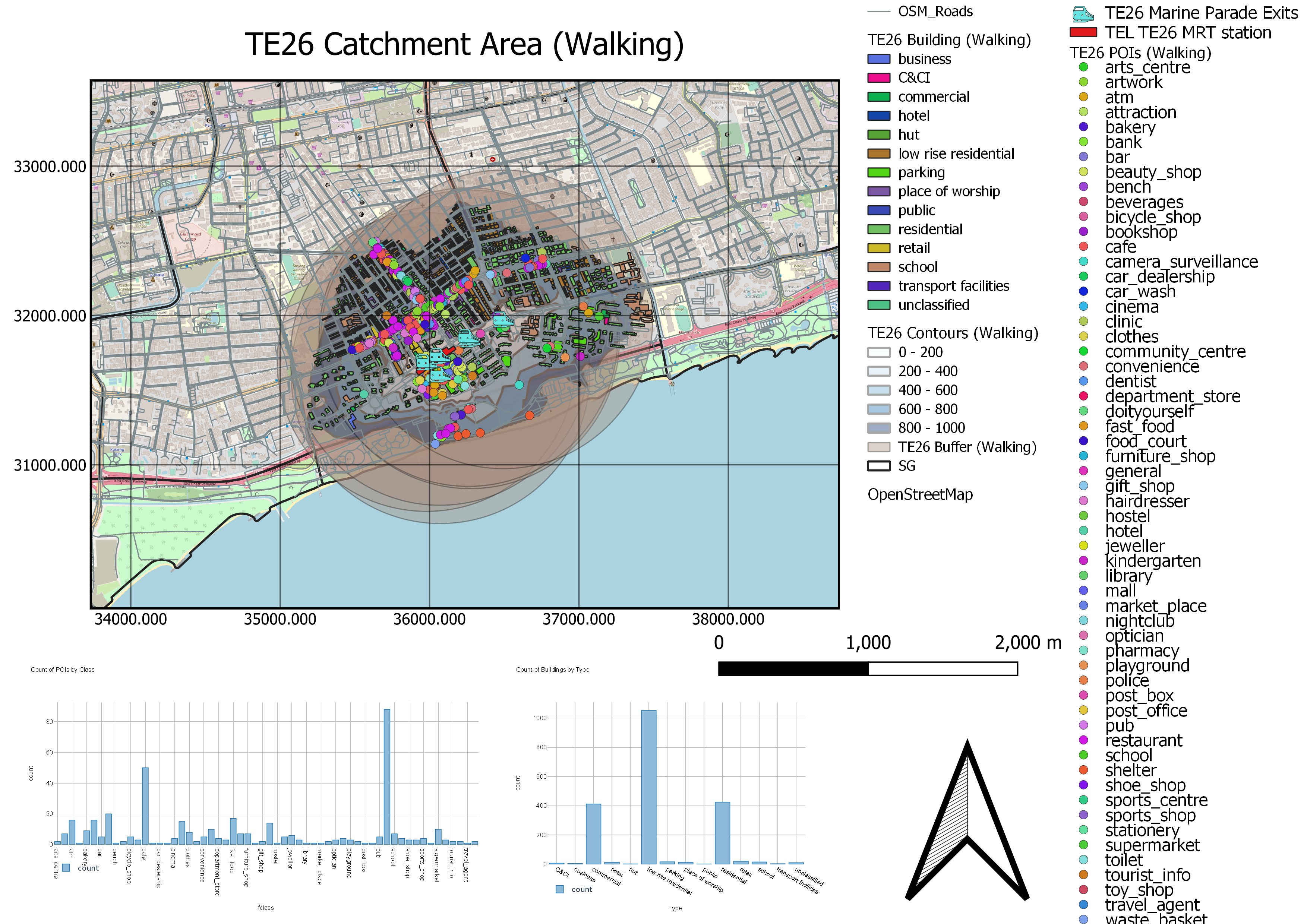Click the food_court blue dot legend symbol
Screen dimensions: 1307x924
1083,440
